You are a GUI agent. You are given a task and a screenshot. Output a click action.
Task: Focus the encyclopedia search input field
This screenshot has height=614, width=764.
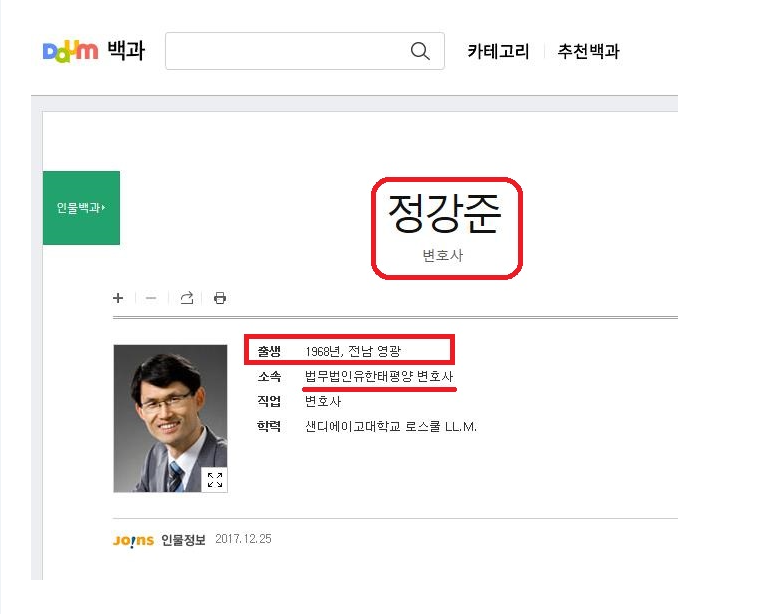(x=285, y=51)
